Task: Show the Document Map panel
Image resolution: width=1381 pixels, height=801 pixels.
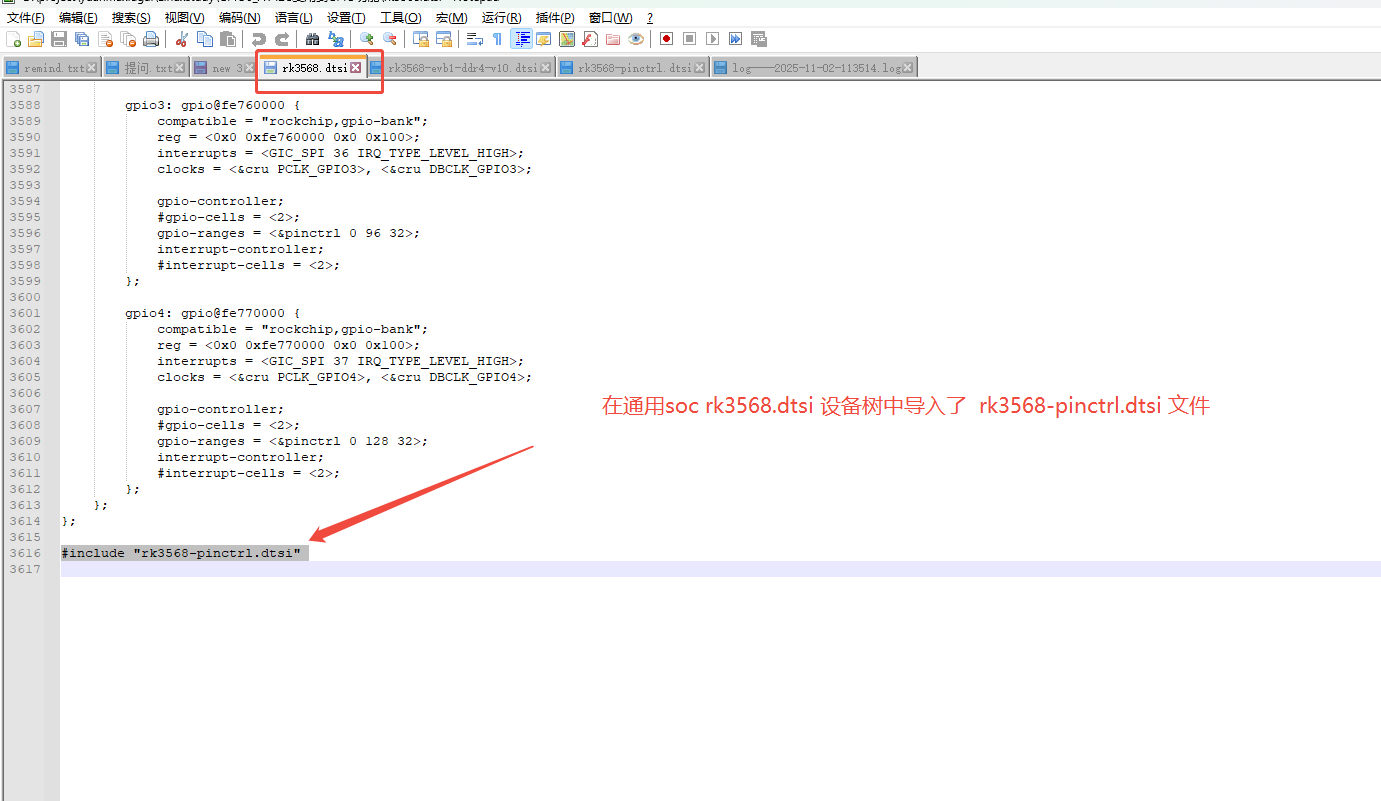Action: (x=567, y=39)
